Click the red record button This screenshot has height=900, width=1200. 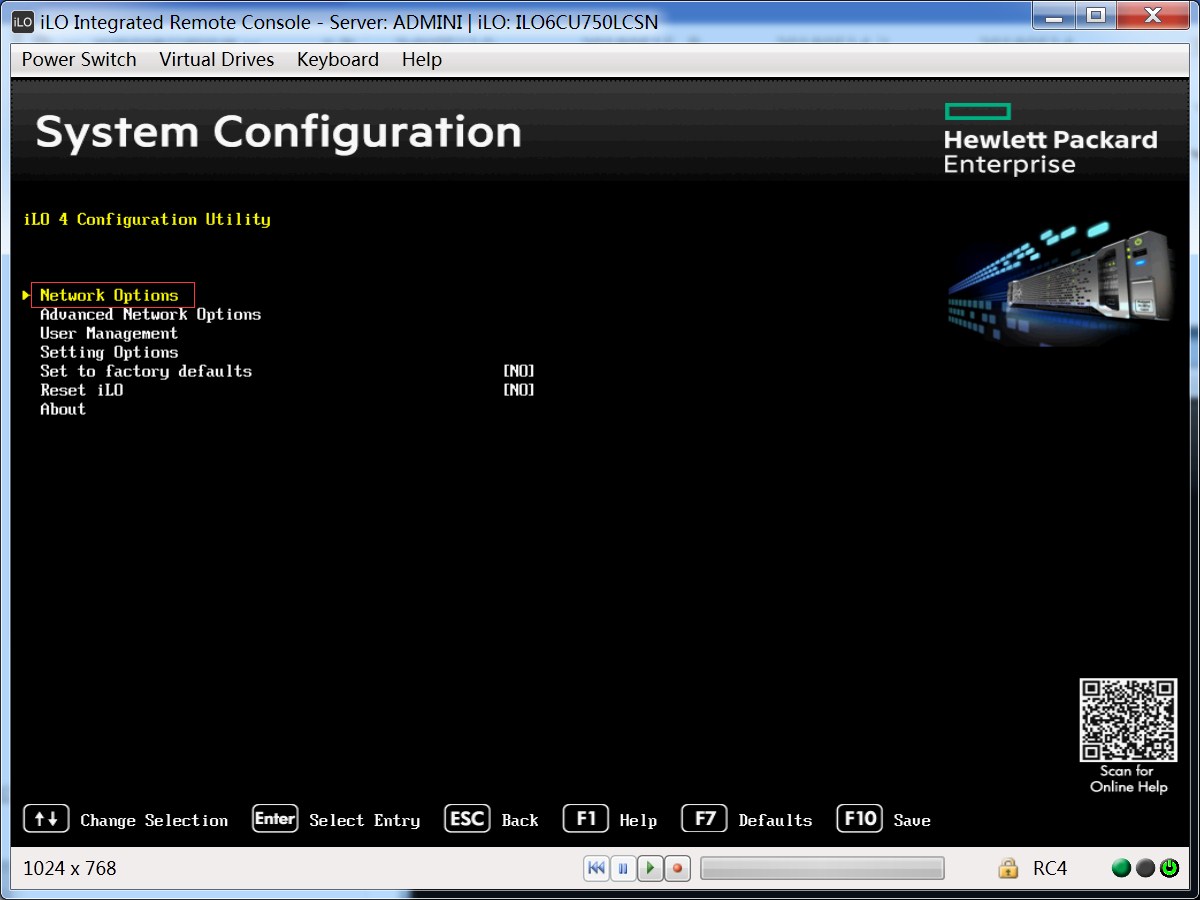(x=677, y=868)
